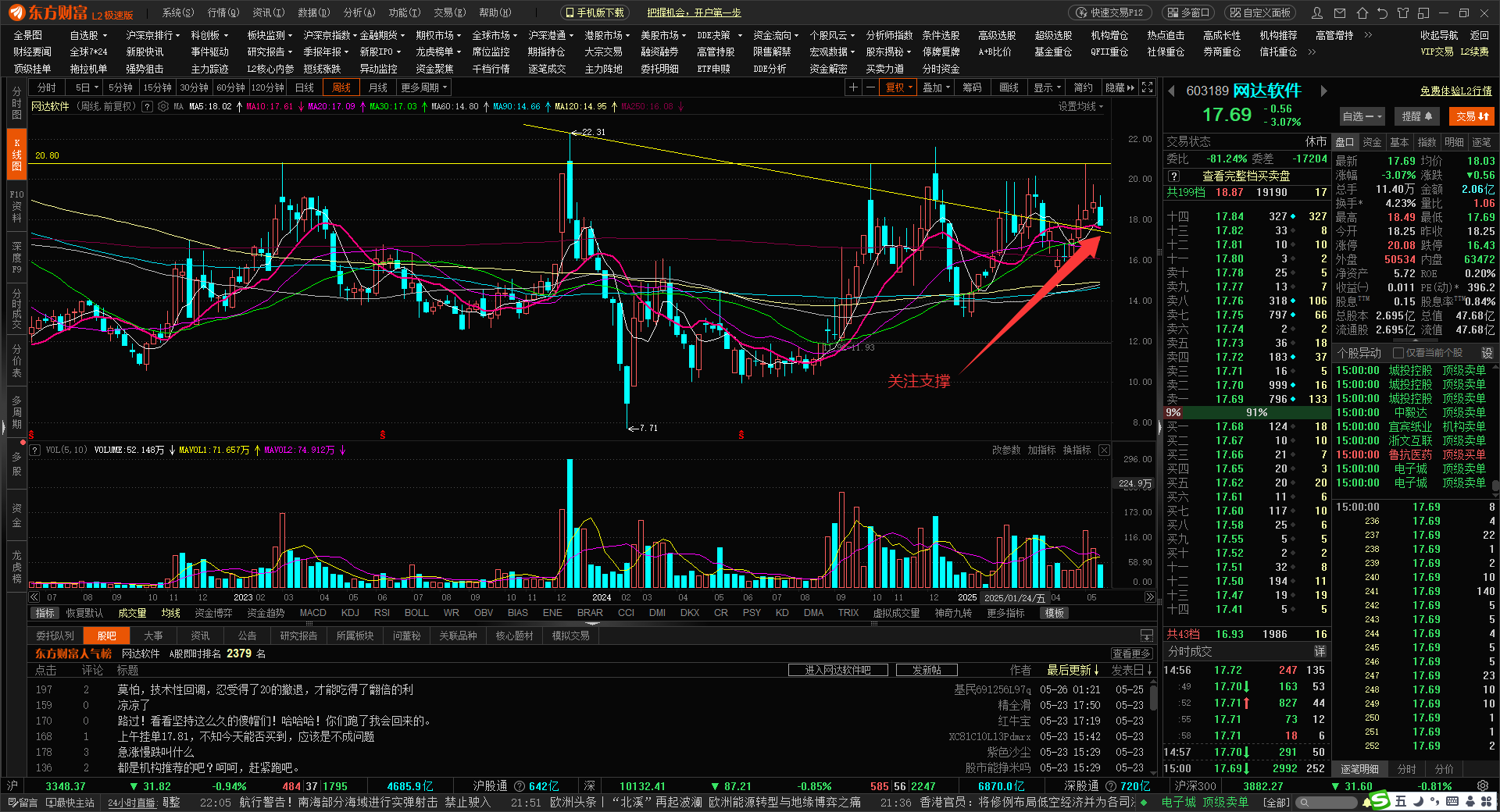Open 分时成交 sidebar item
Screen dimensions: 1500x812
click(16, 309)
